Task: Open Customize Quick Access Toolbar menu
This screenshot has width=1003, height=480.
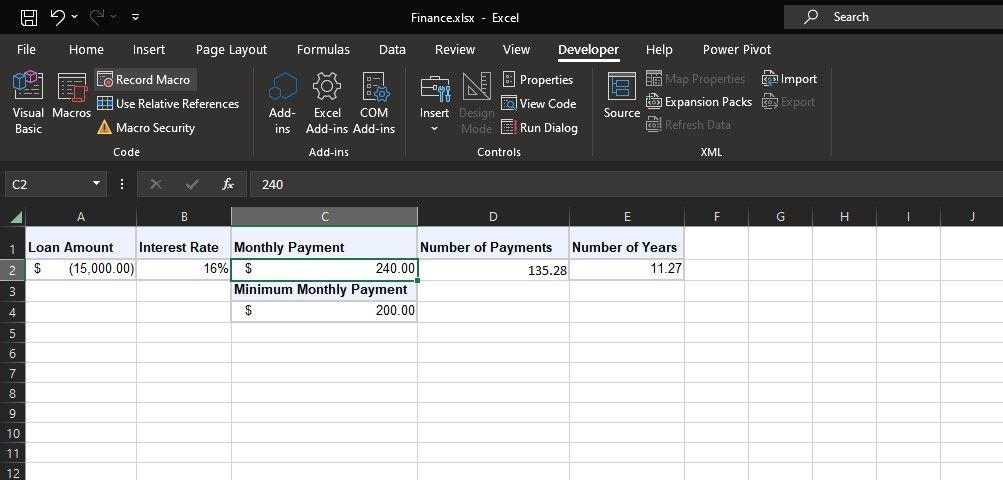Action: (x=136, y=18)
